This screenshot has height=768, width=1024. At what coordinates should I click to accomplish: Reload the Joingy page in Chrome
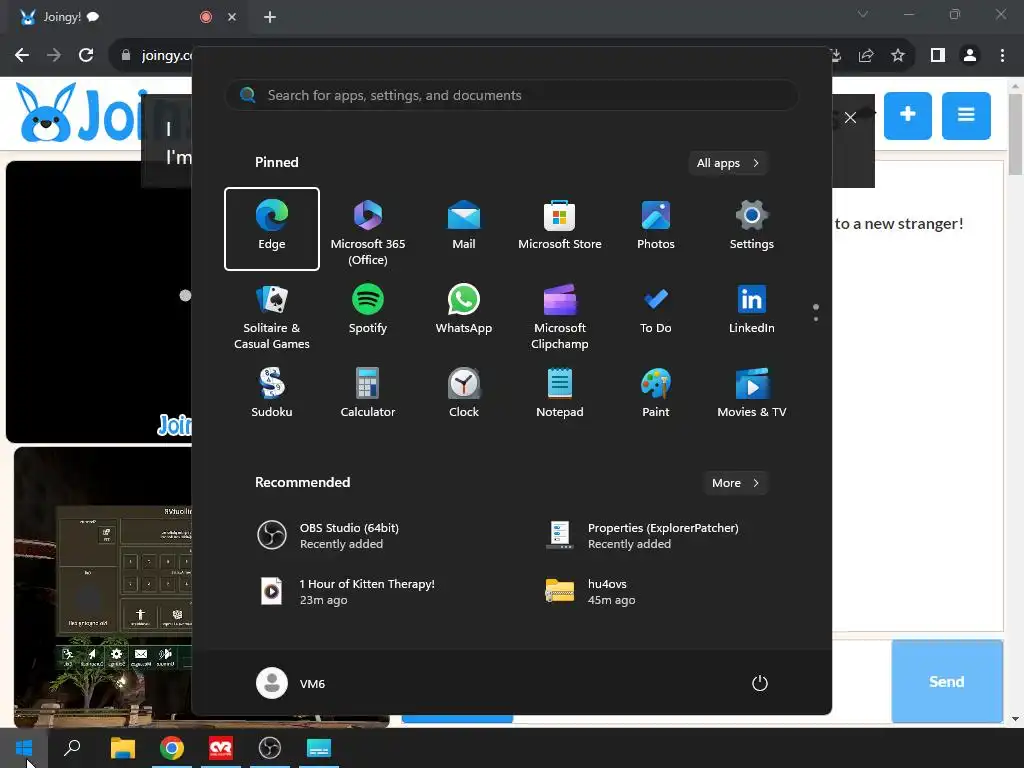(86, 56)
